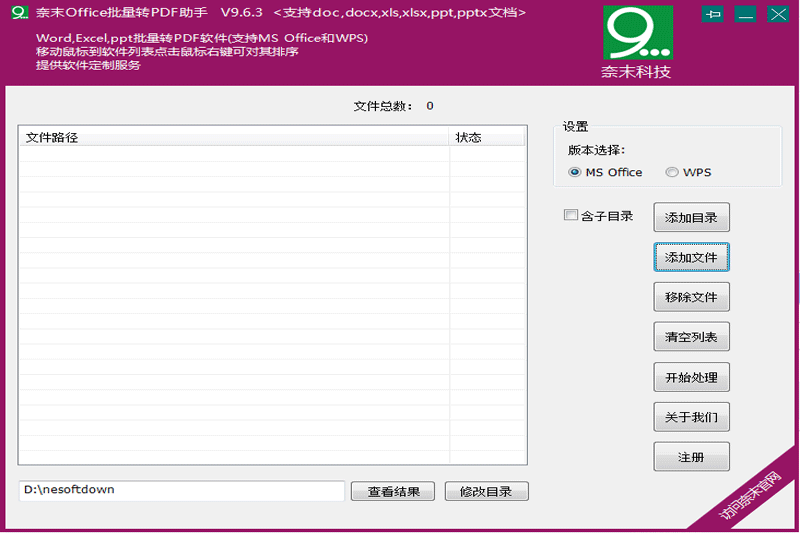800x533 pixels.
Task: Clear the list with 清空列表
Action: (691, 337)
